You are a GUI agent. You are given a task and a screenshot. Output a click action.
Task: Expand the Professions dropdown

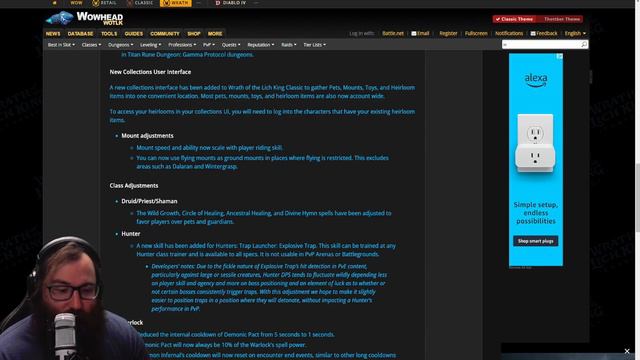point(182,45)
